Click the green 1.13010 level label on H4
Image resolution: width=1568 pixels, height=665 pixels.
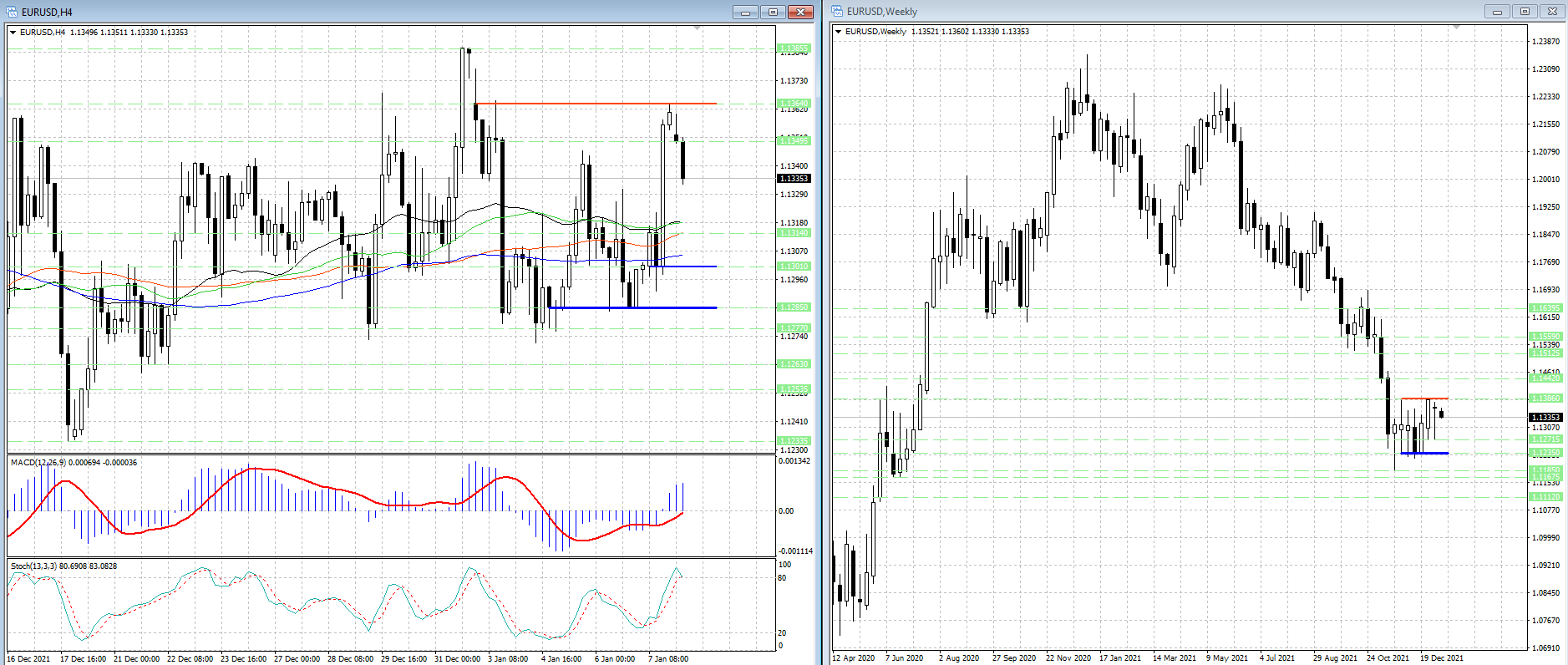point(794,267)
